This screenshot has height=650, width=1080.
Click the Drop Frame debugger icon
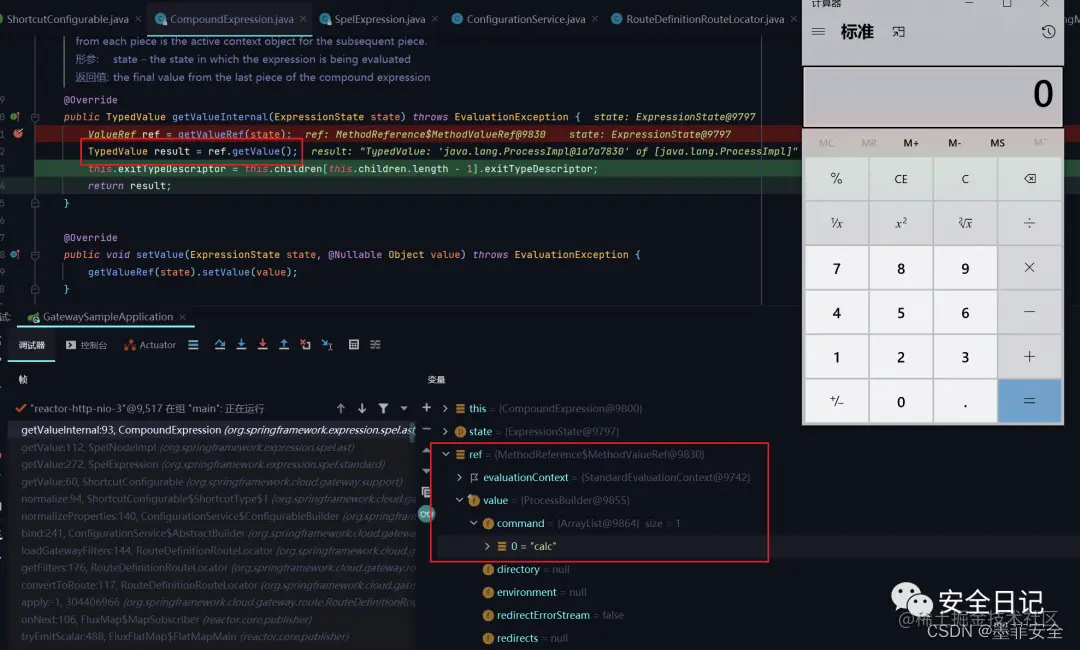point(305,344)
